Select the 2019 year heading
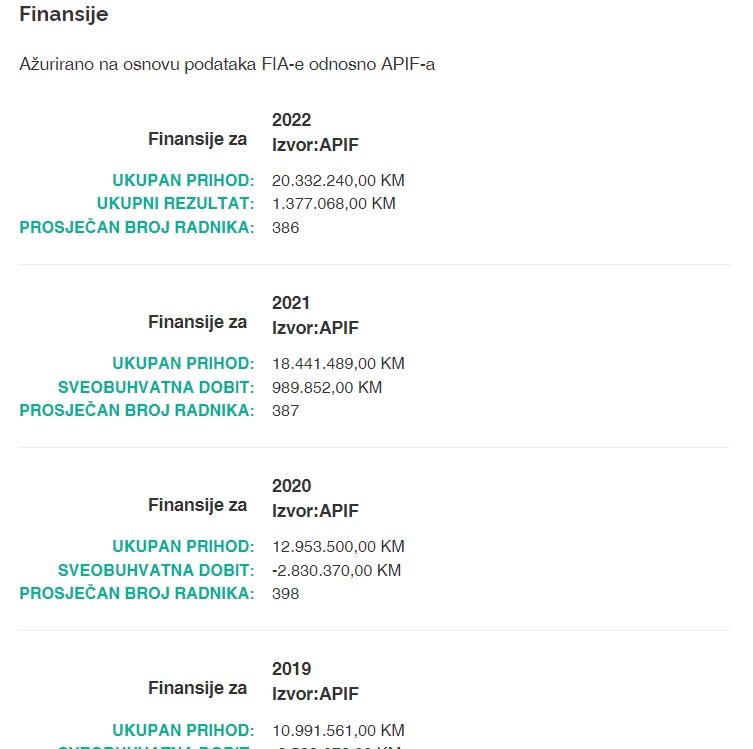Image resolution: width=753 pixels, height=749 pixels. tap(291, 669)
